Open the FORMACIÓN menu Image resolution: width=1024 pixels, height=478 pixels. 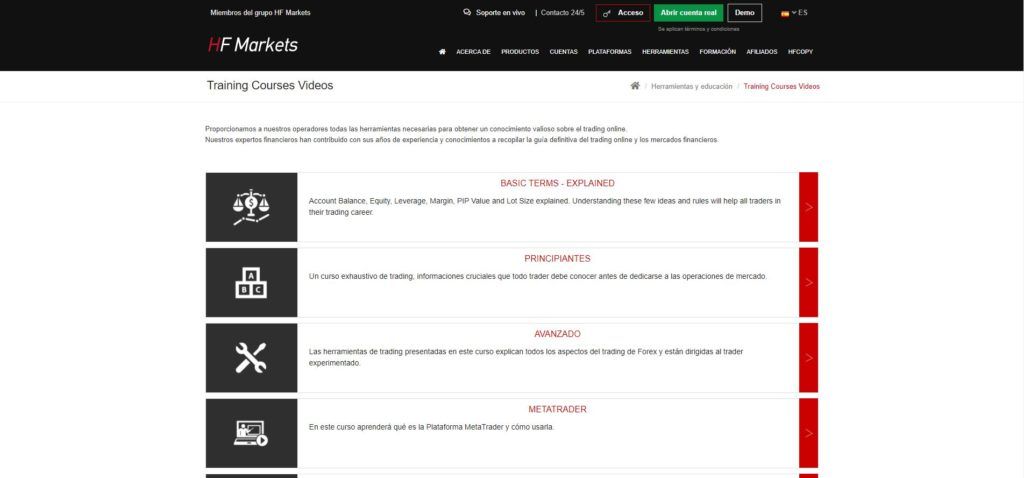click(718, 52)
